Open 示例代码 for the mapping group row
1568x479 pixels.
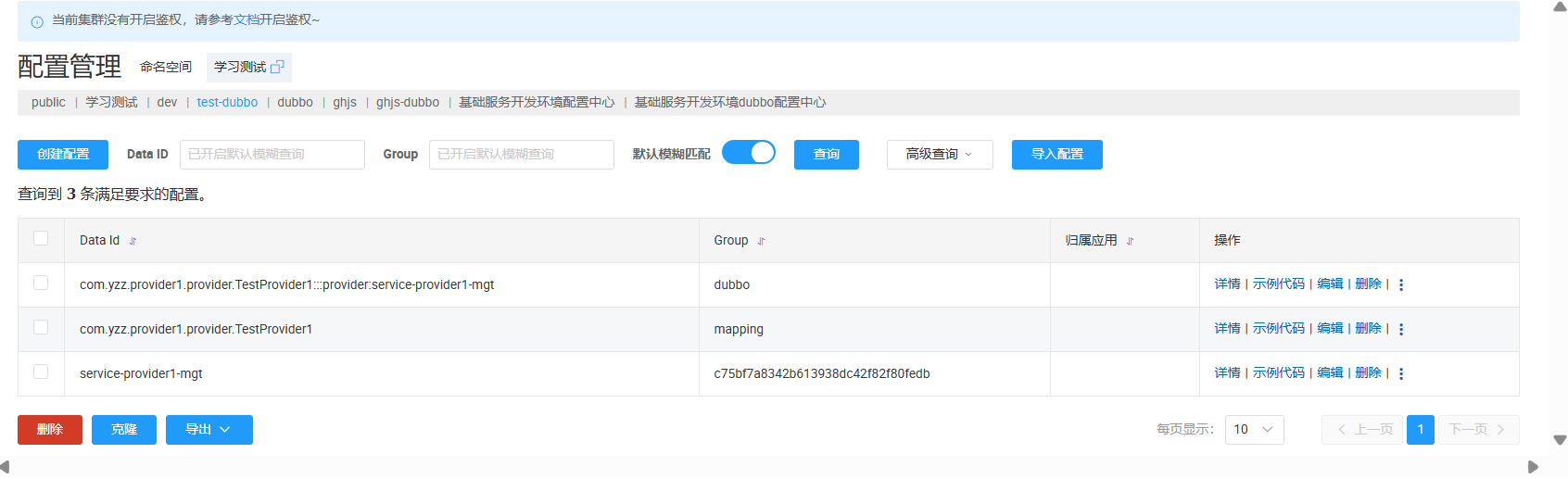(1279, 329)
